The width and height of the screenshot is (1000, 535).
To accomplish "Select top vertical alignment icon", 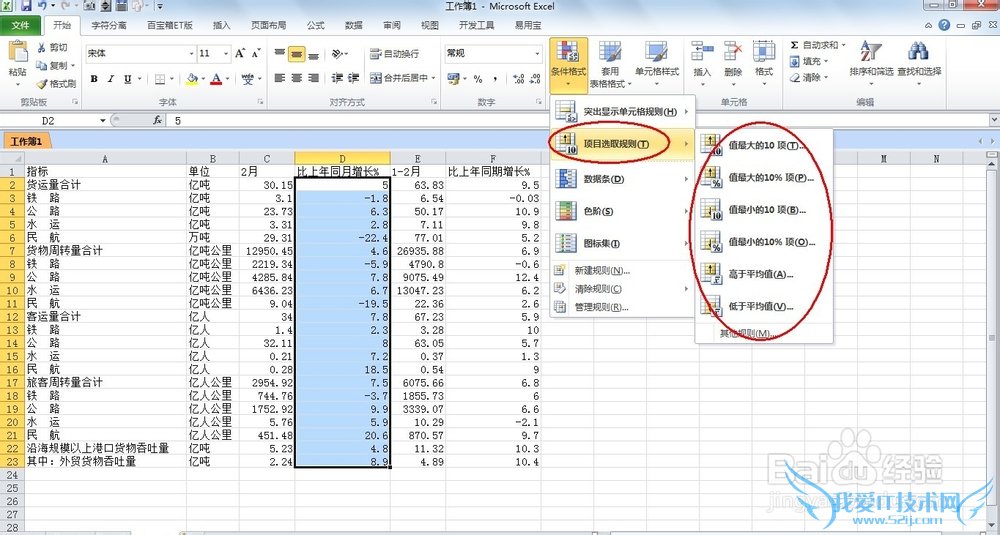I will (280, 54).
